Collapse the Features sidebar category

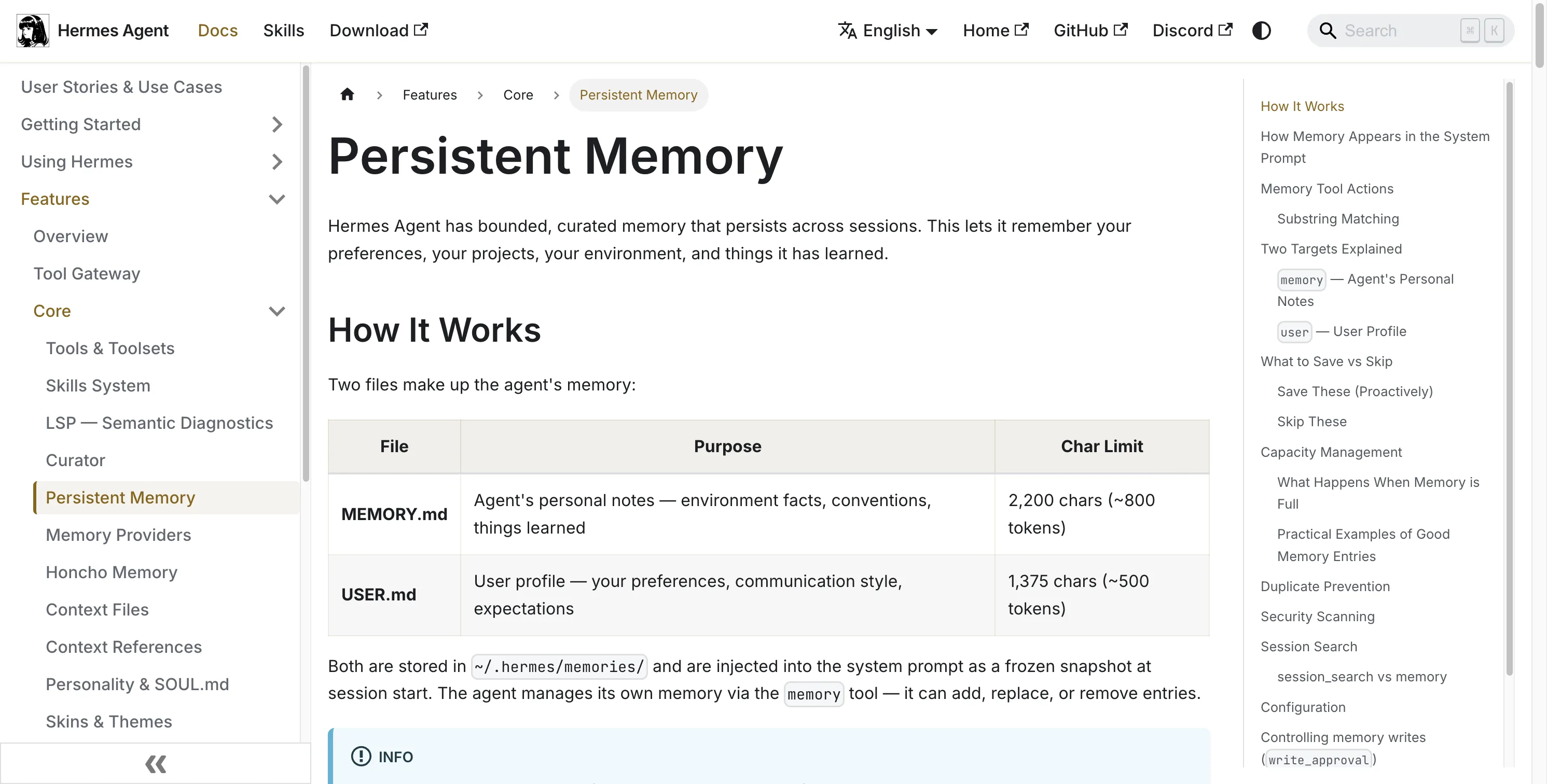276,199
